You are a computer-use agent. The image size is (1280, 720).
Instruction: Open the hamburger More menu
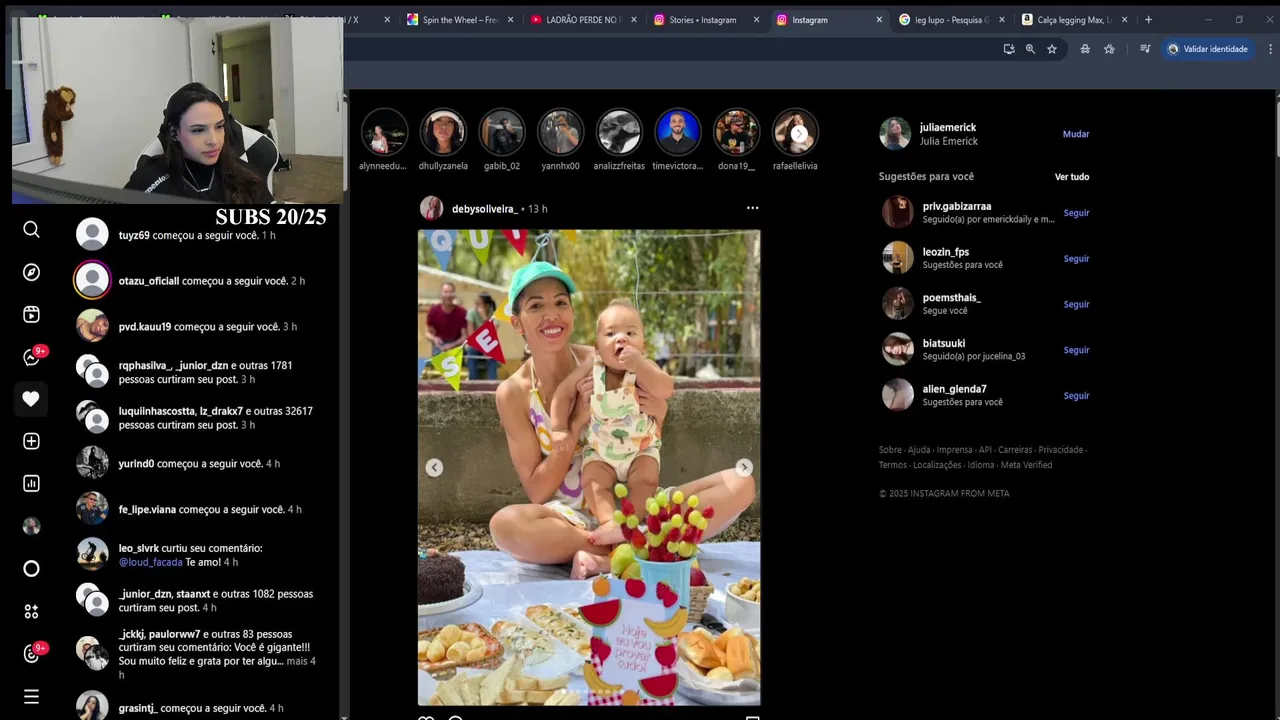click(31, 696)
